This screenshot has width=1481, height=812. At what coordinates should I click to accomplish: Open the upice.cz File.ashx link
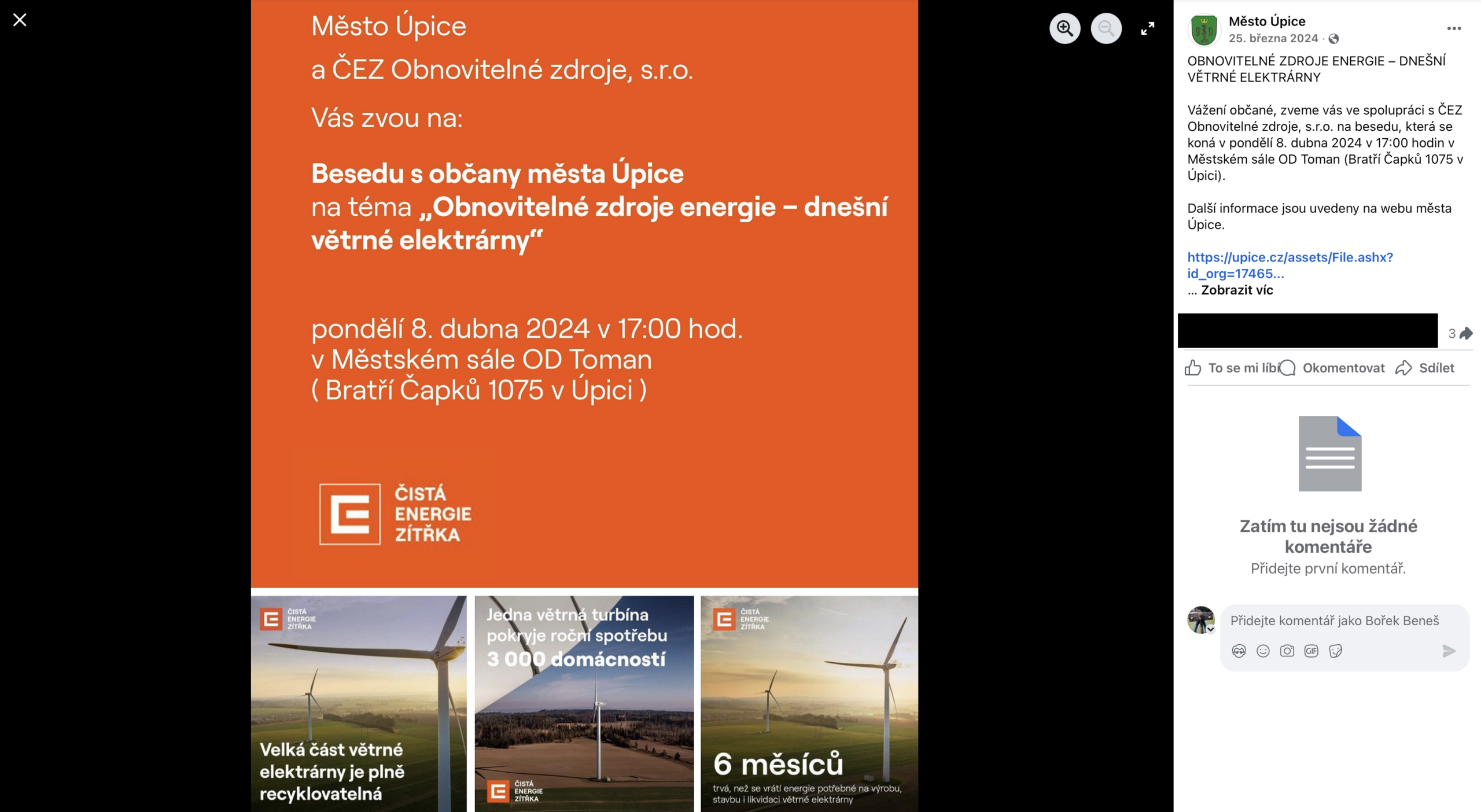1290,257
